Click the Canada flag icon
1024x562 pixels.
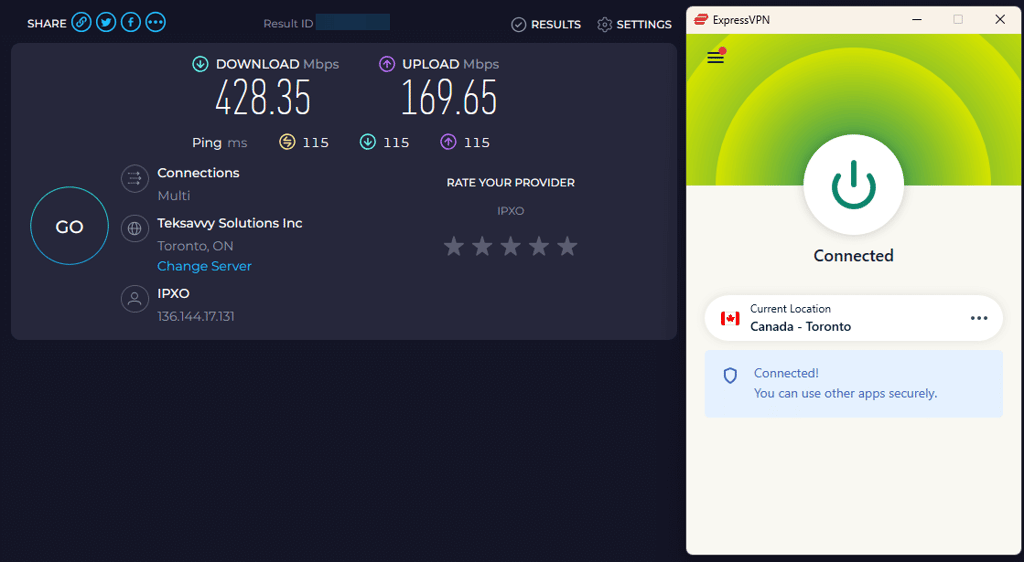[x=730, y=319]
